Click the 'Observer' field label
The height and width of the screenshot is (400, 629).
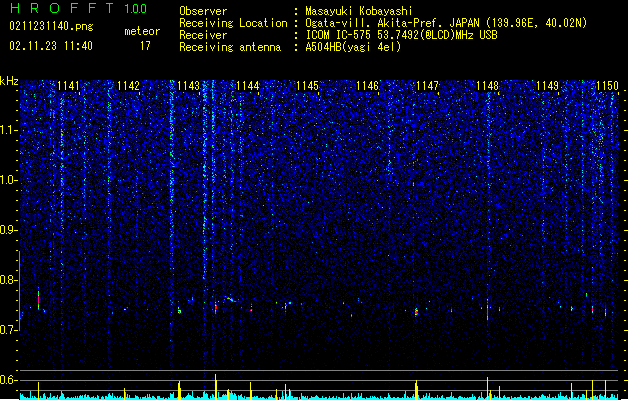[x=203, y=11]
